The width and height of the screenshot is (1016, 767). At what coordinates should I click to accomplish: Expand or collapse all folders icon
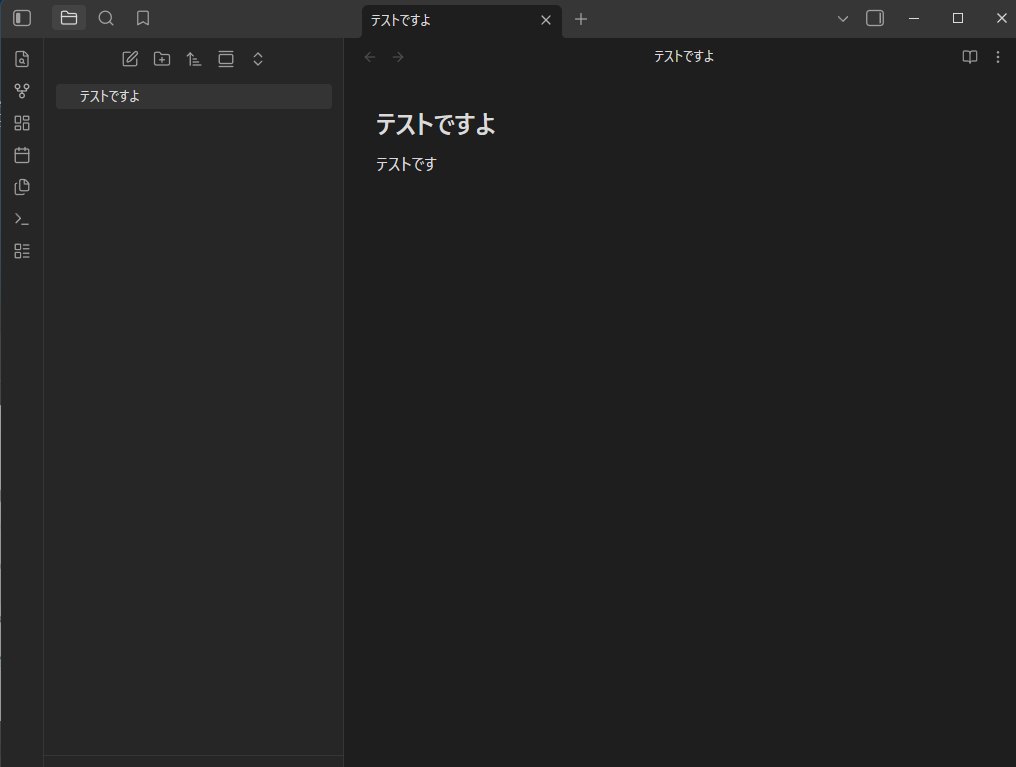pyautogui.click(x=258, y=59)
